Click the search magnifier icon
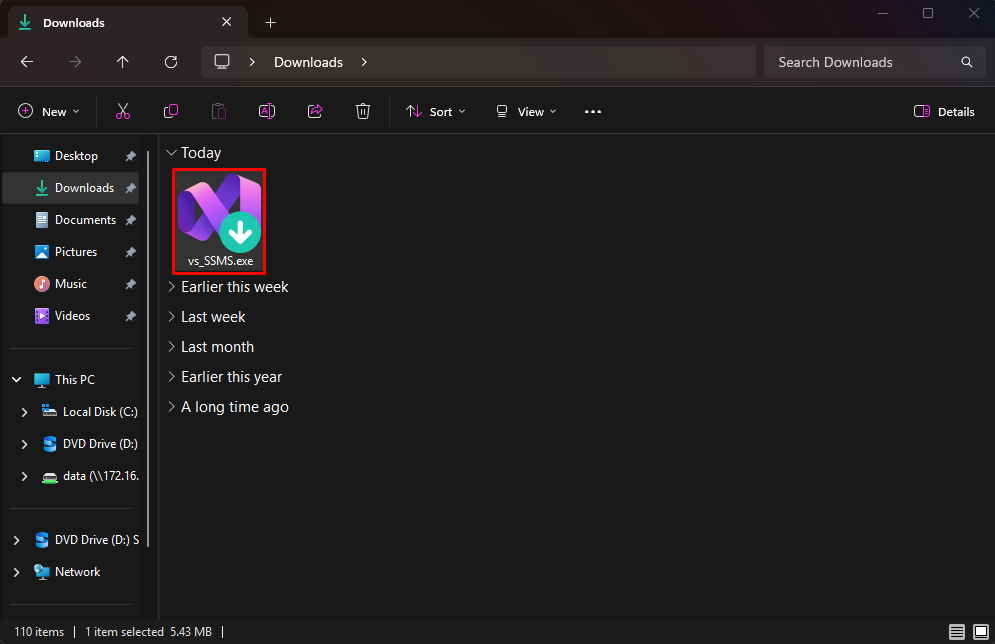995x644 pixels. click(x=966, y=62)
